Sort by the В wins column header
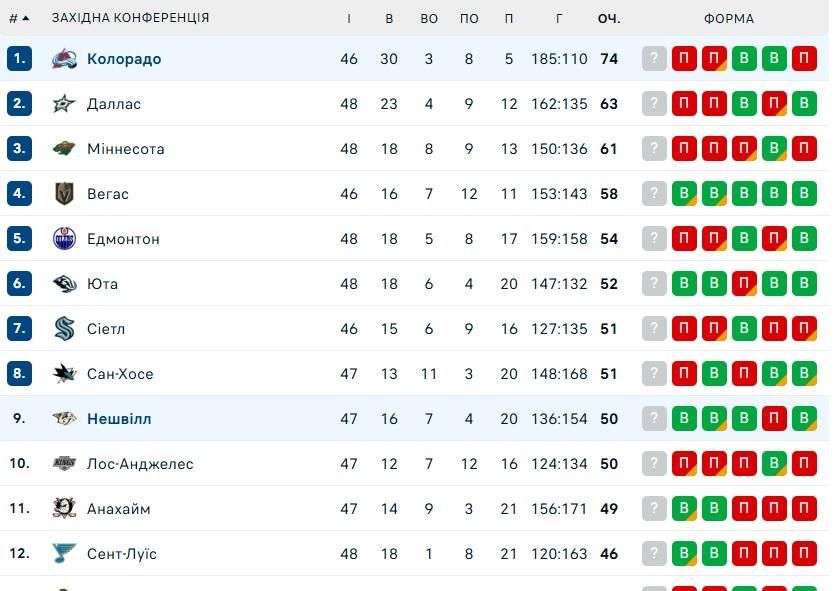The image size is (837, 591). tap(389, 18)
